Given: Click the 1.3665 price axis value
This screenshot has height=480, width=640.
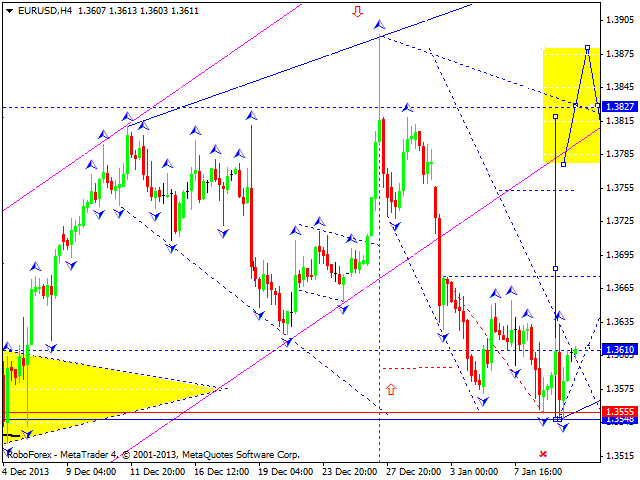Looking at the screenshot, I should [620, 288].
